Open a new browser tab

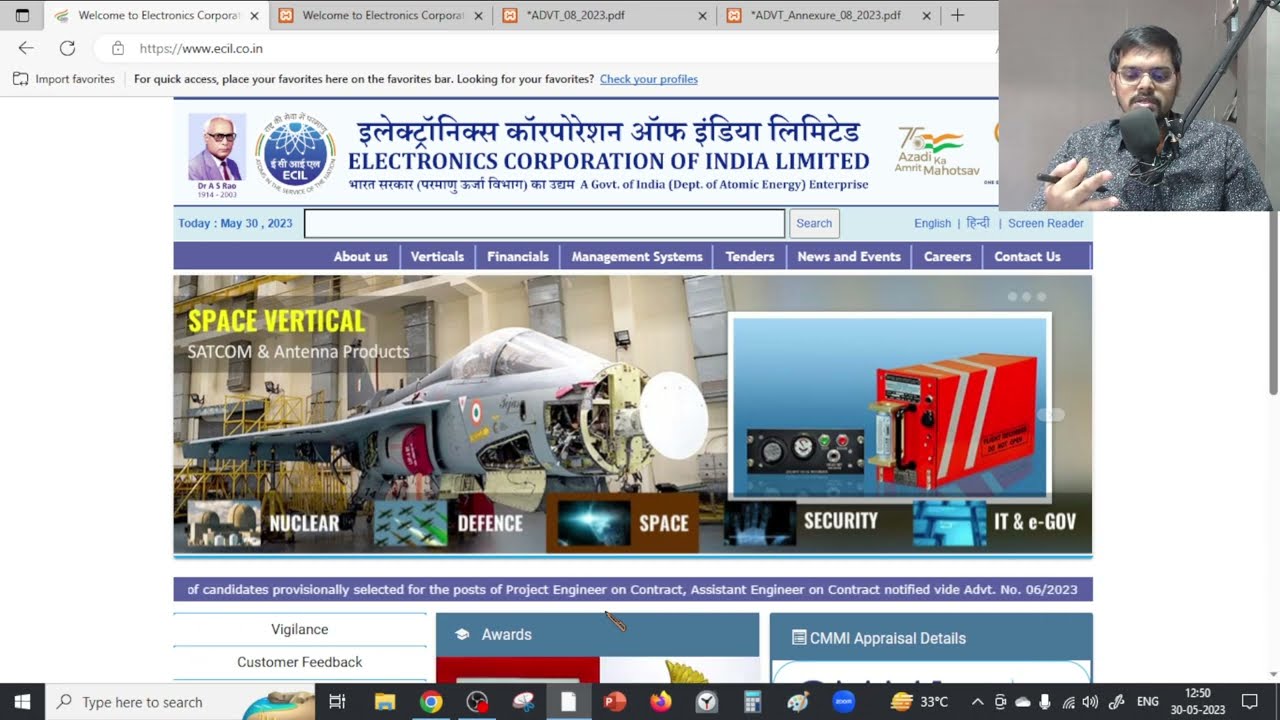pyautogui.click(x=957, y=15)
